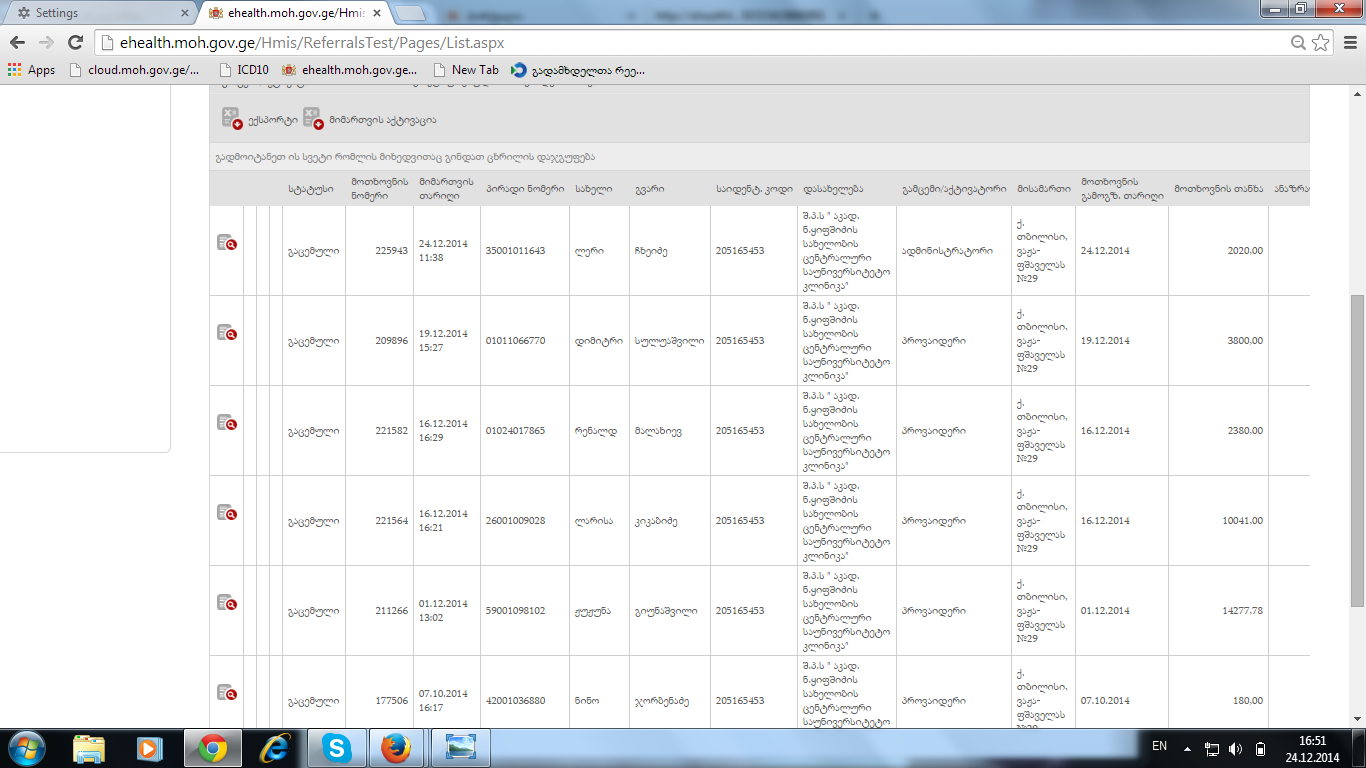Open the cloud.moh.gov.ge bookmark
The width and height of the screenshot is (1366, 768).
[x=134, y=70]
